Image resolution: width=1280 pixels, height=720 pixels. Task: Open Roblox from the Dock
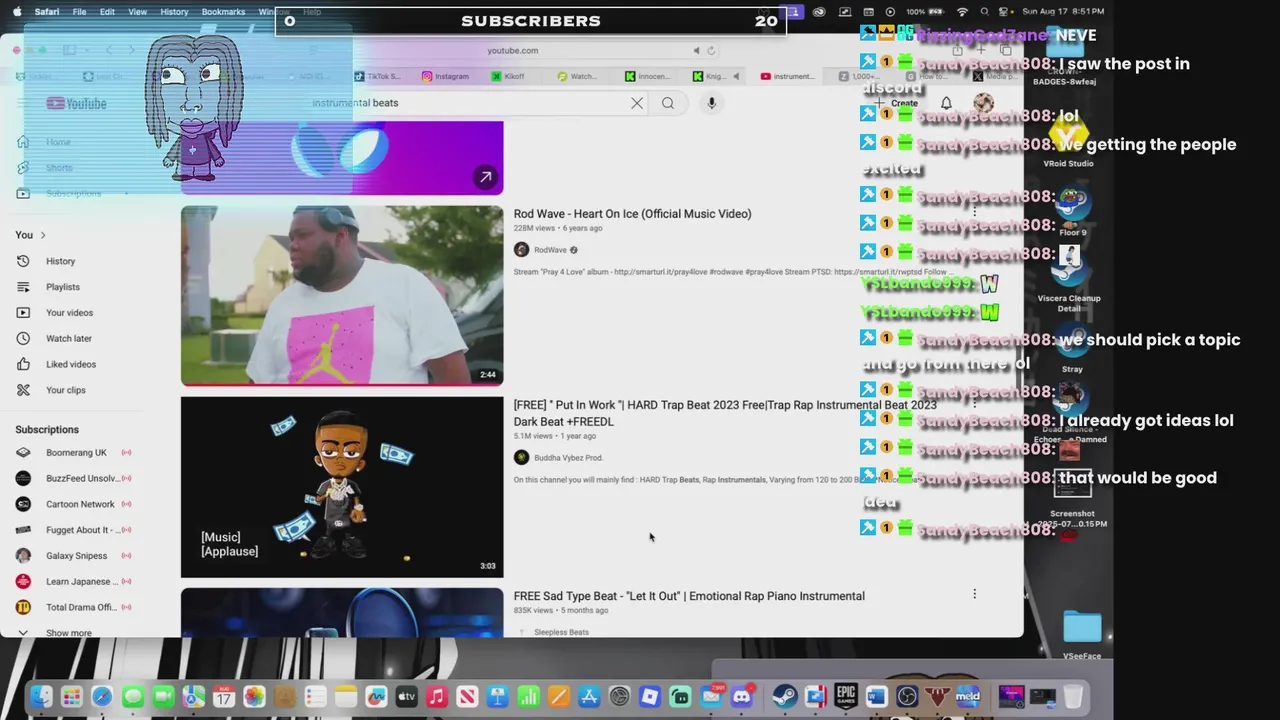pyautogui.click(x=650, y=697)
